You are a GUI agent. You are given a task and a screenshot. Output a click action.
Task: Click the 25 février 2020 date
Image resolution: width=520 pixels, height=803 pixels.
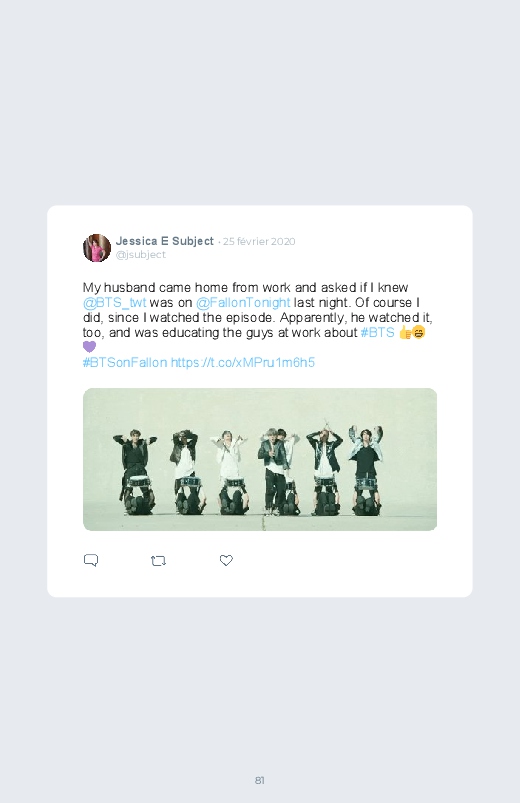[x=259, y=242]
